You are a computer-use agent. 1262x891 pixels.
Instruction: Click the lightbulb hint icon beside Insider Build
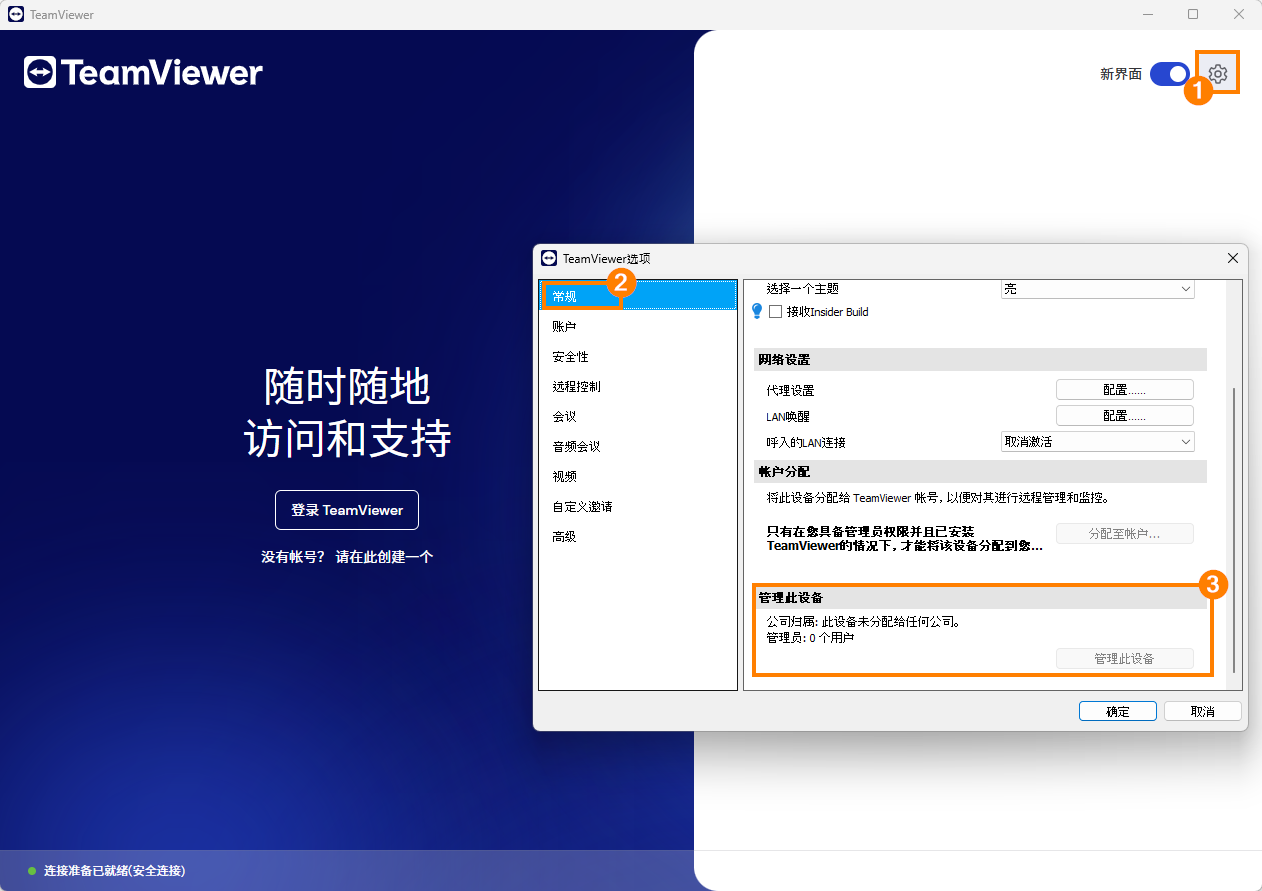(x=757, y=311)
